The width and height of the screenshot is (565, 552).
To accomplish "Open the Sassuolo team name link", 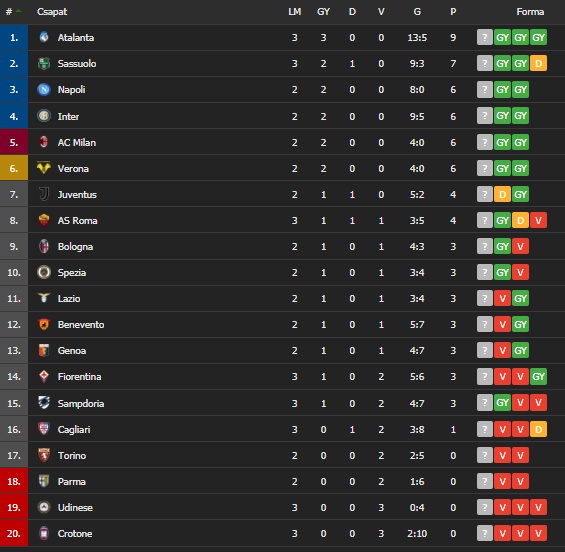I will (77, 64).
